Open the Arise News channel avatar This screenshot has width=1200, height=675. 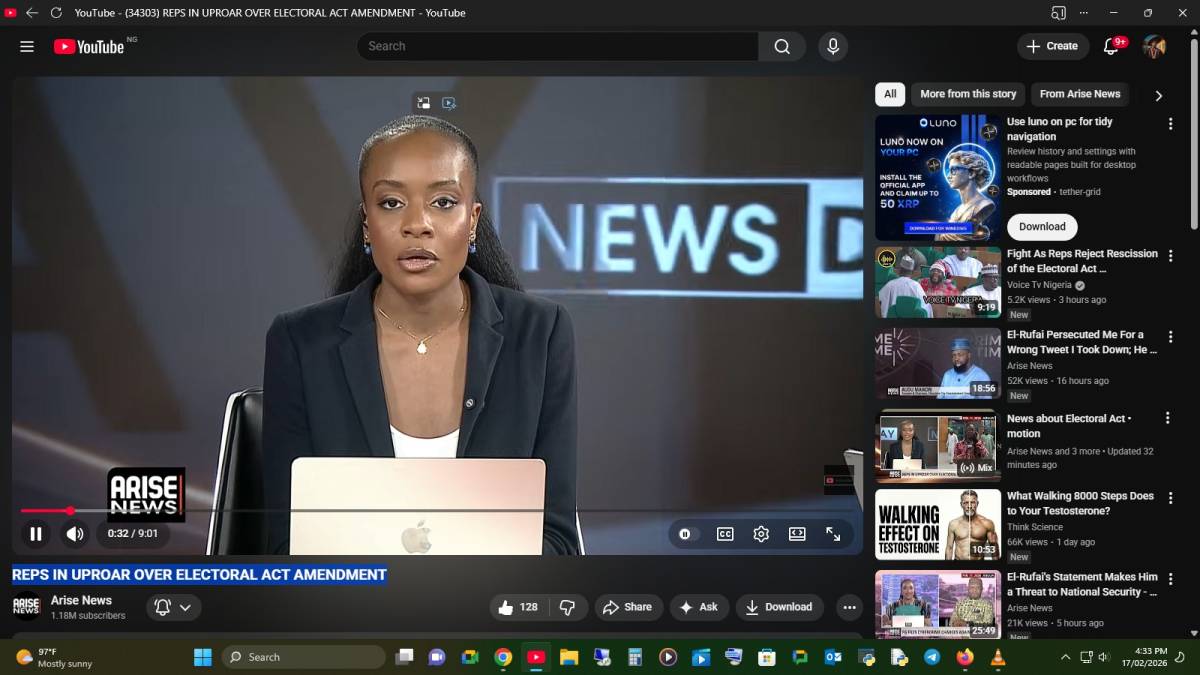click(27, 607)
